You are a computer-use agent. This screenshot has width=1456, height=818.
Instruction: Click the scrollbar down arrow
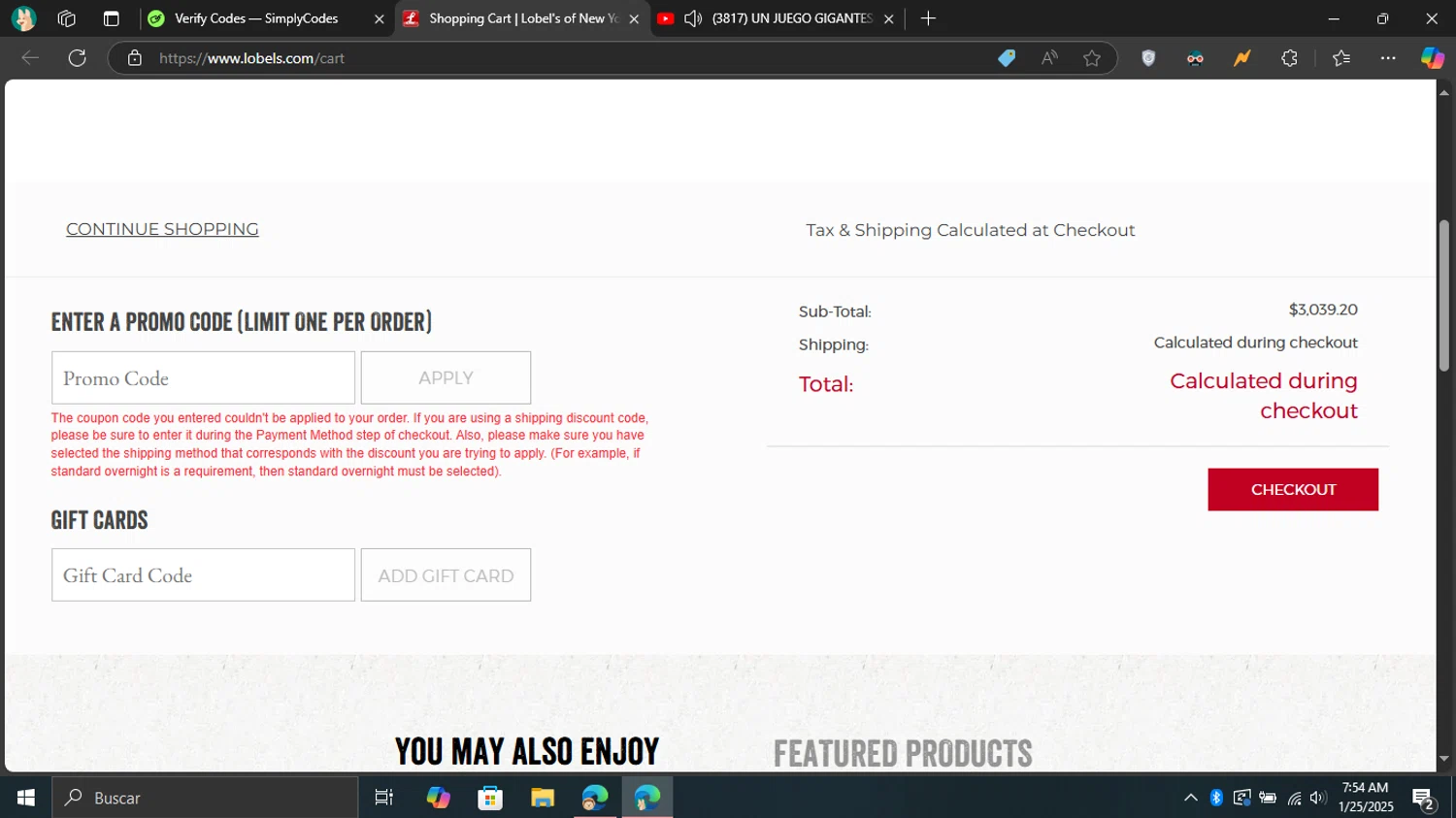click(1444, 759)
